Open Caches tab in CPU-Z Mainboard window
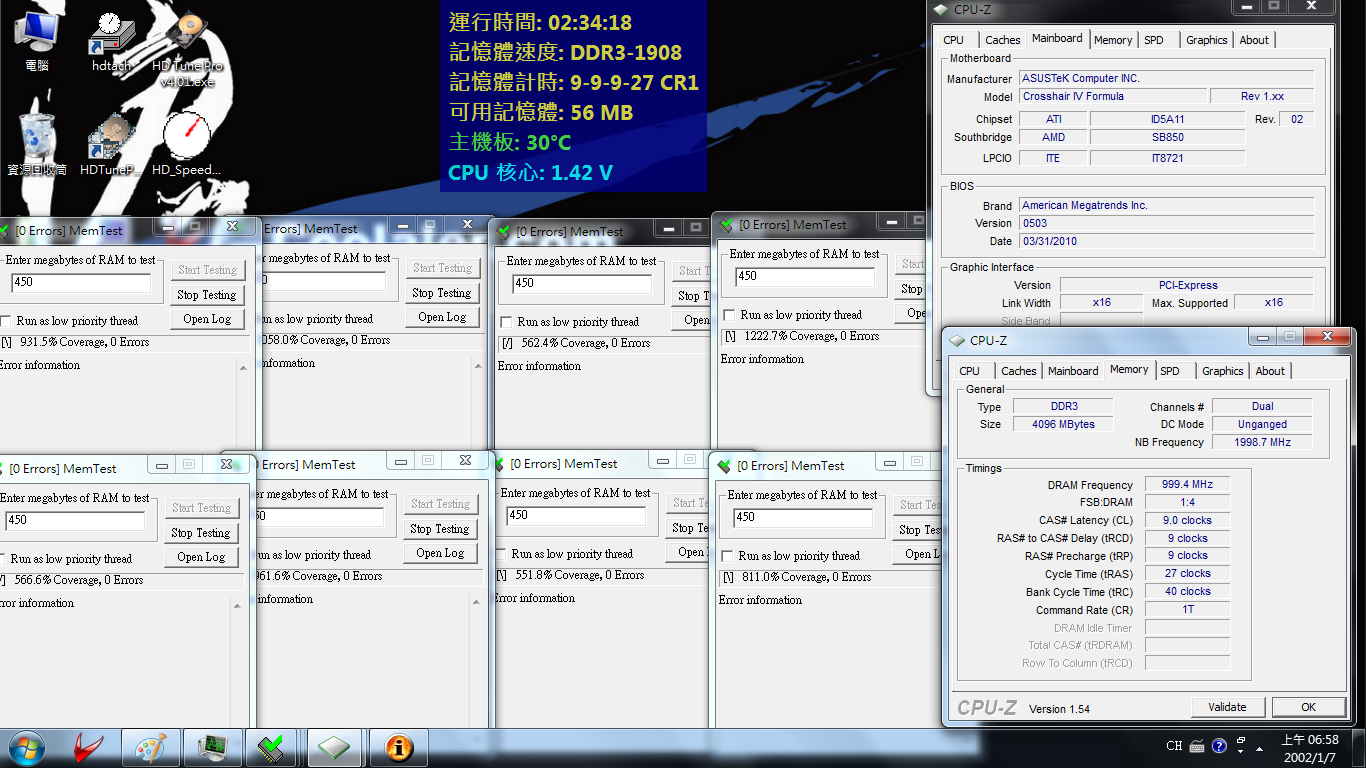Screen dimensions: 1366x768 1002,40
